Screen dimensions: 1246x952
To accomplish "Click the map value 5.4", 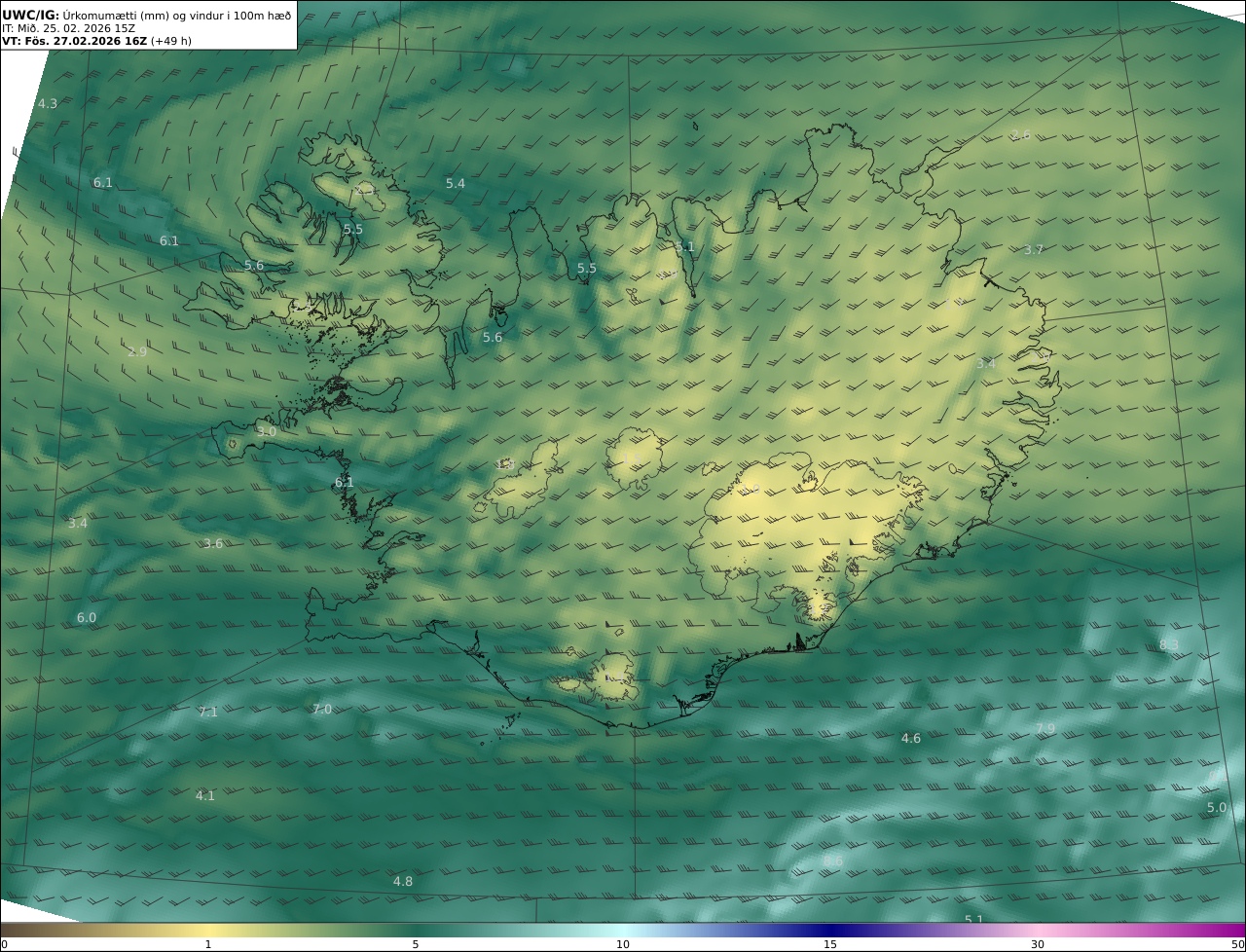I will coord(456,183).
